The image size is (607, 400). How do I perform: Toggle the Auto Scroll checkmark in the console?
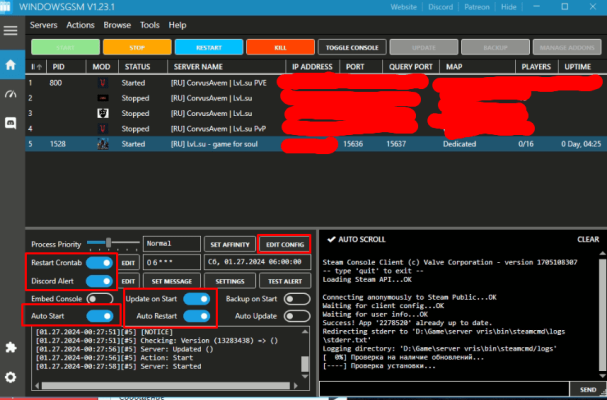(x=331, y=239)
